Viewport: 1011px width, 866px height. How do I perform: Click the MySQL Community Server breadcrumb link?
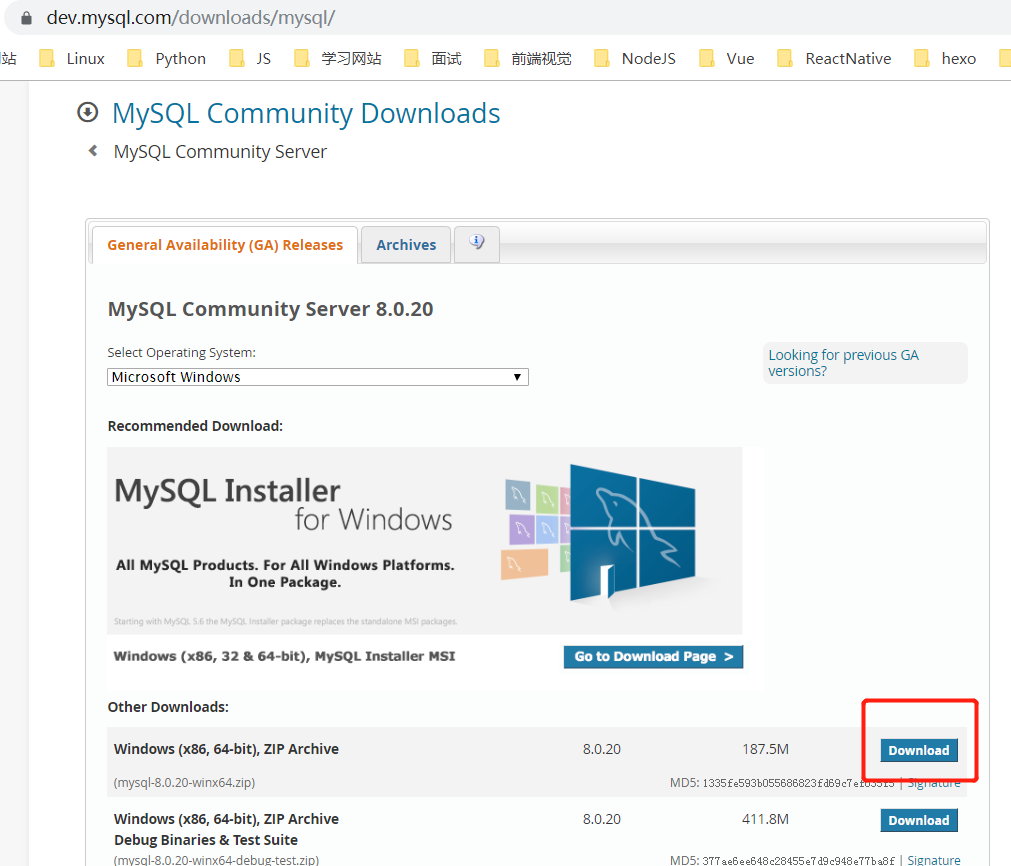pyautogui.click(x=220, y=152)
